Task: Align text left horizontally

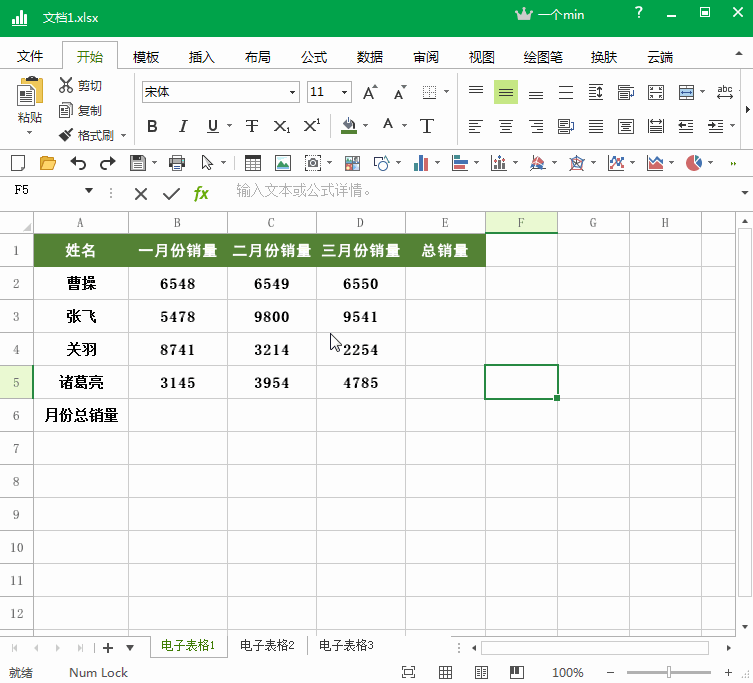Action: [x=475, y=126]
